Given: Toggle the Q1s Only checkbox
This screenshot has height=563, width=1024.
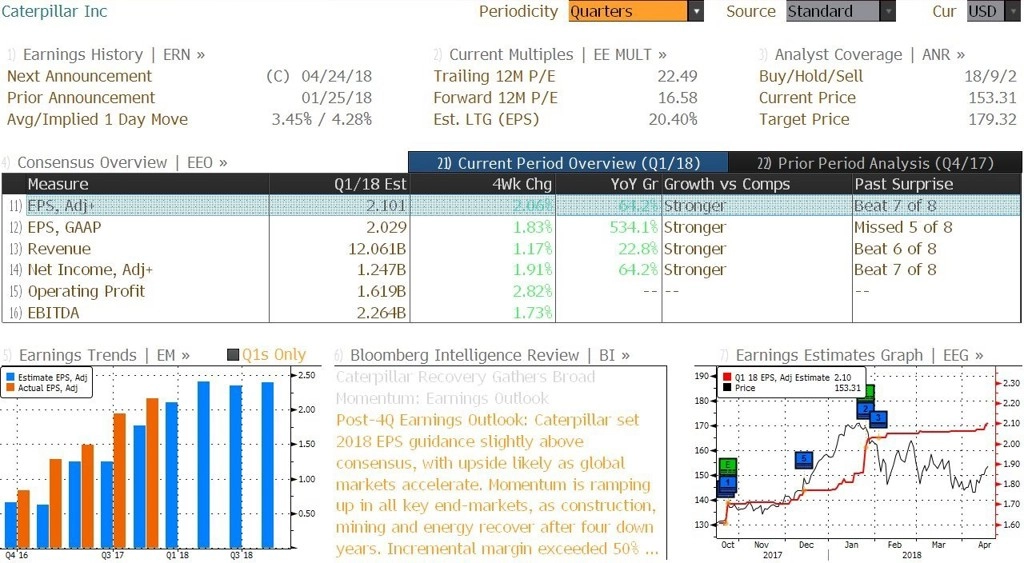Looking at the screenshot, I should coord(233,355).
